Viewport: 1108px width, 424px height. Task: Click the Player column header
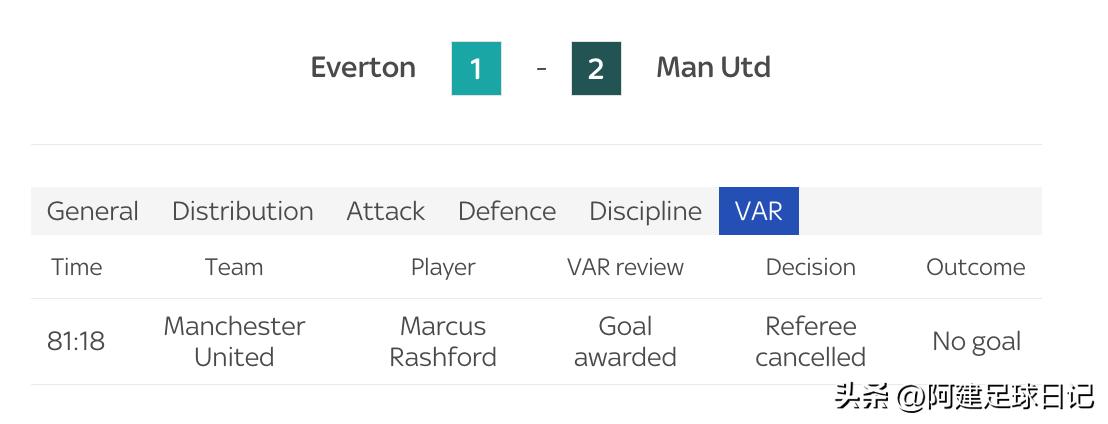443,267
